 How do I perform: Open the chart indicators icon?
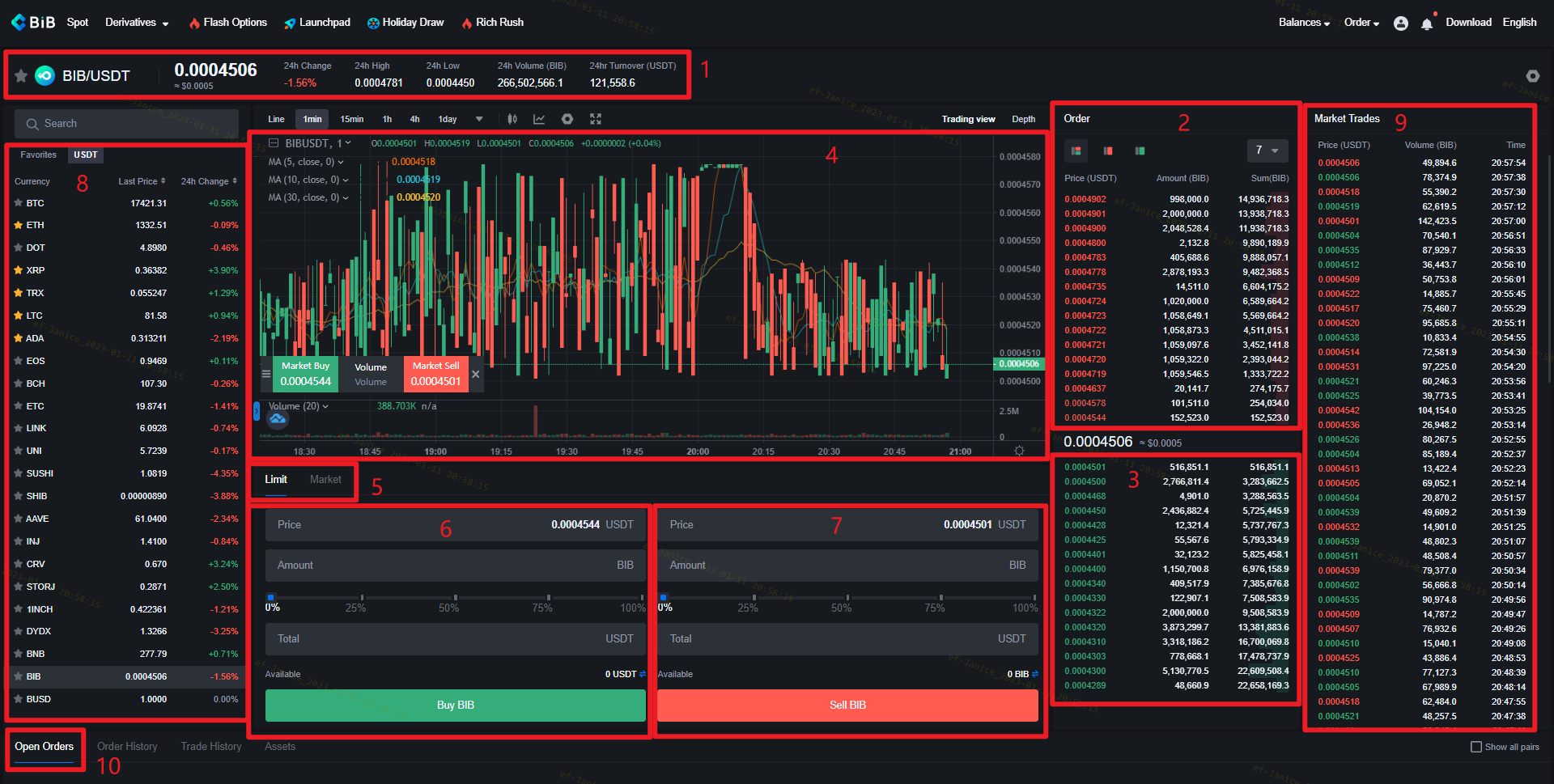point(539,119)
